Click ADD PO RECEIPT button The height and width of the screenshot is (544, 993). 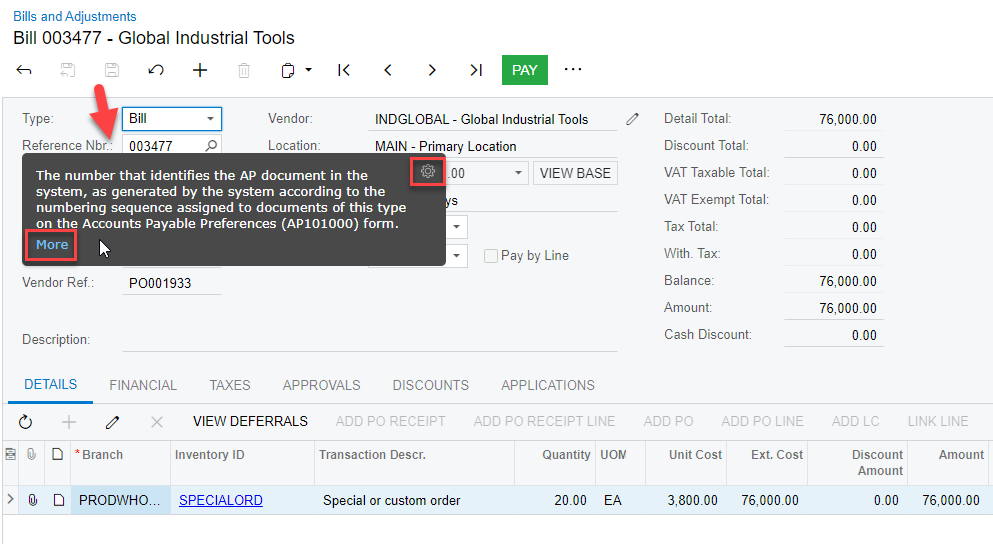[x=390, y=421]
